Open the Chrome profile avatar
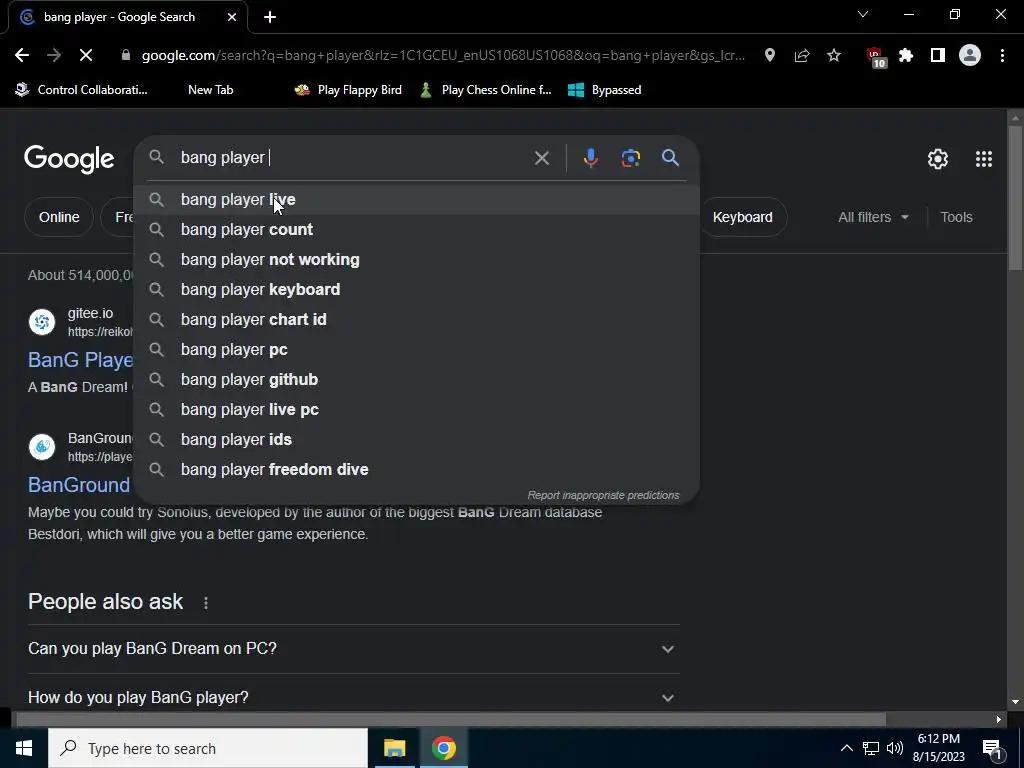The width and height of the screenshot is (1024, 768). pos(970,56)
